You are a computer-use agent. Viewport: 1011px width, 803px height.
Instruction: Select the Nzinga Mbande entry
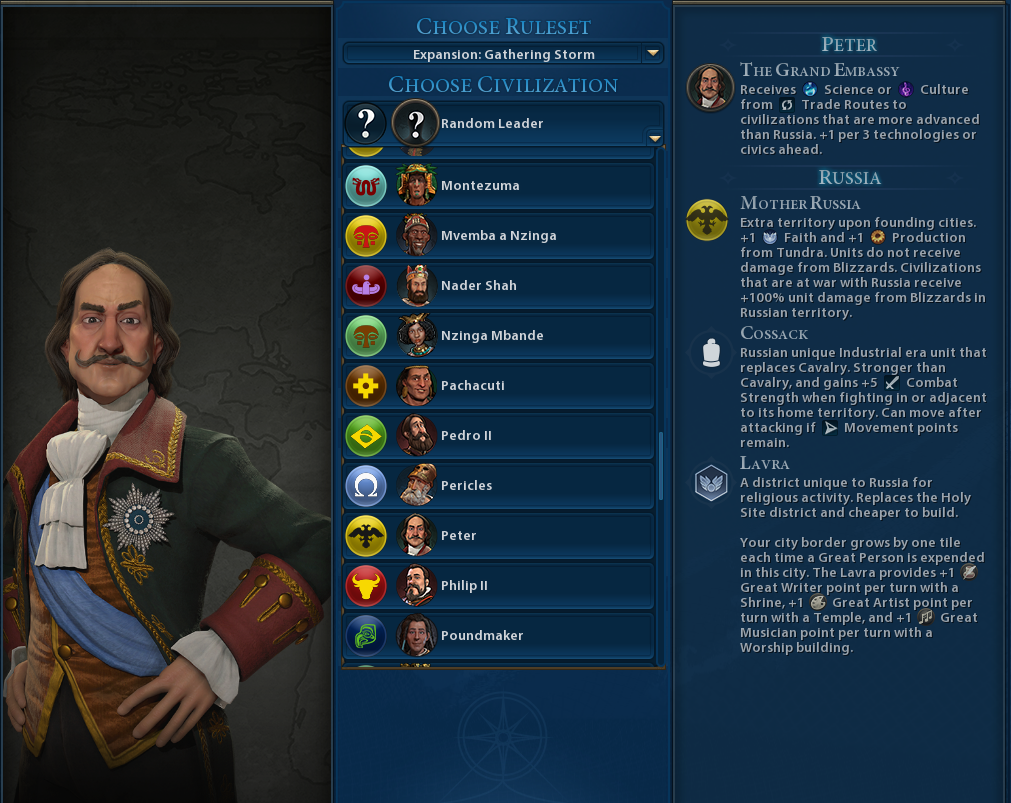(498, 335)
